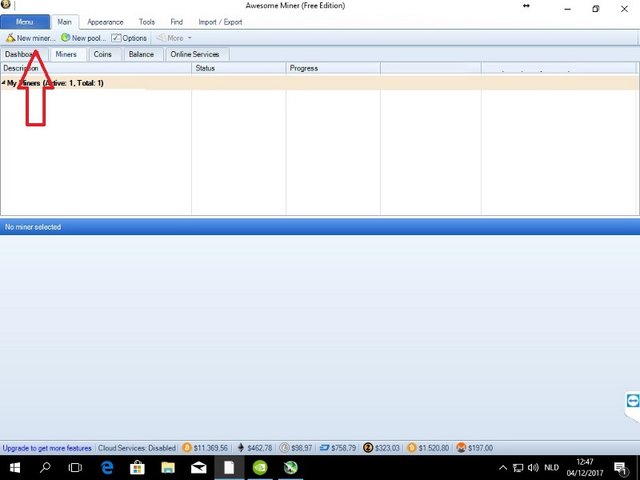Click the blank document taskbar icon
The width and height of the screenshot is (640, 480).
click(x=229, y=468)
